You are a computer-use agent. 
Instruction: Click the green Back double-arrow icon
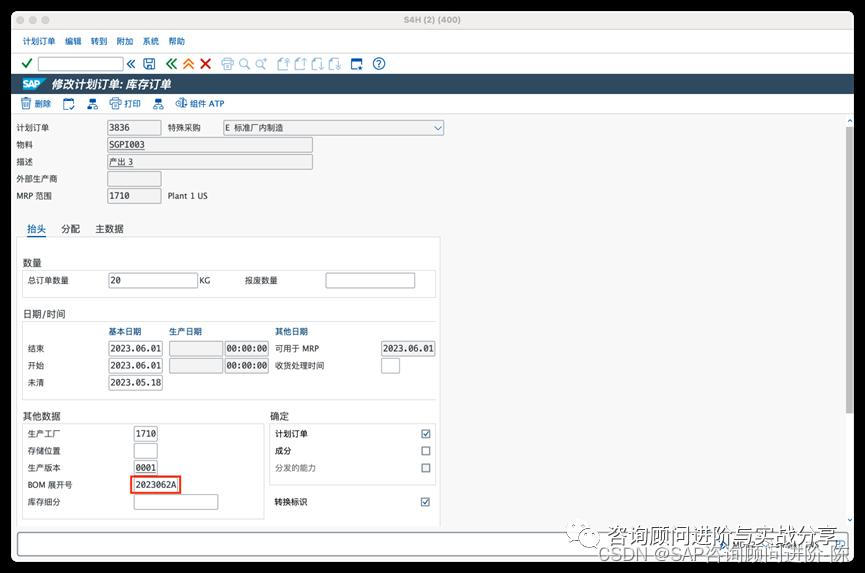[x=172, y=64]
